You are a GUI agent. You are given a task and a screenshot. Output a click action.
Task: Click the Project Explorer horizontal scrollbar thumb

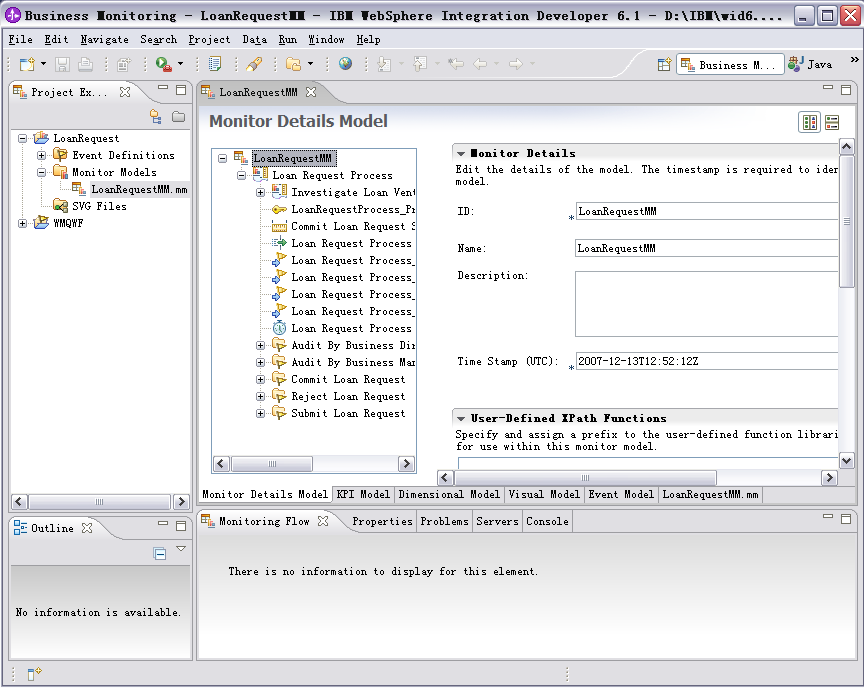99,502
